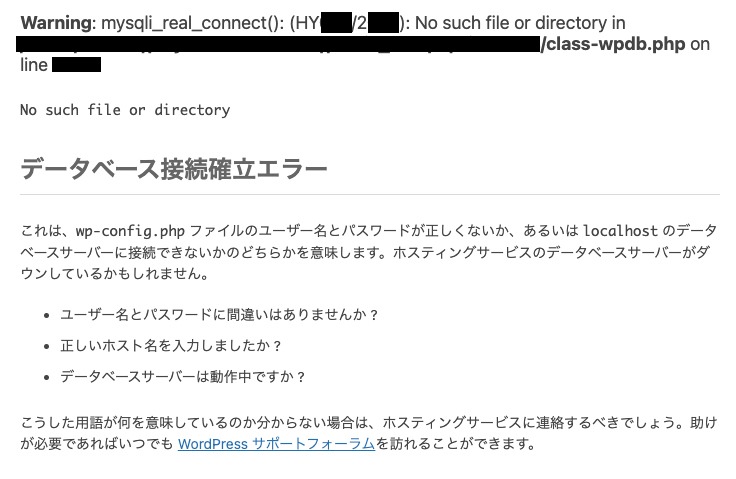Click the horizontal divider below the heading
Viewport: 736px width, 479px height.
[370, 194]
